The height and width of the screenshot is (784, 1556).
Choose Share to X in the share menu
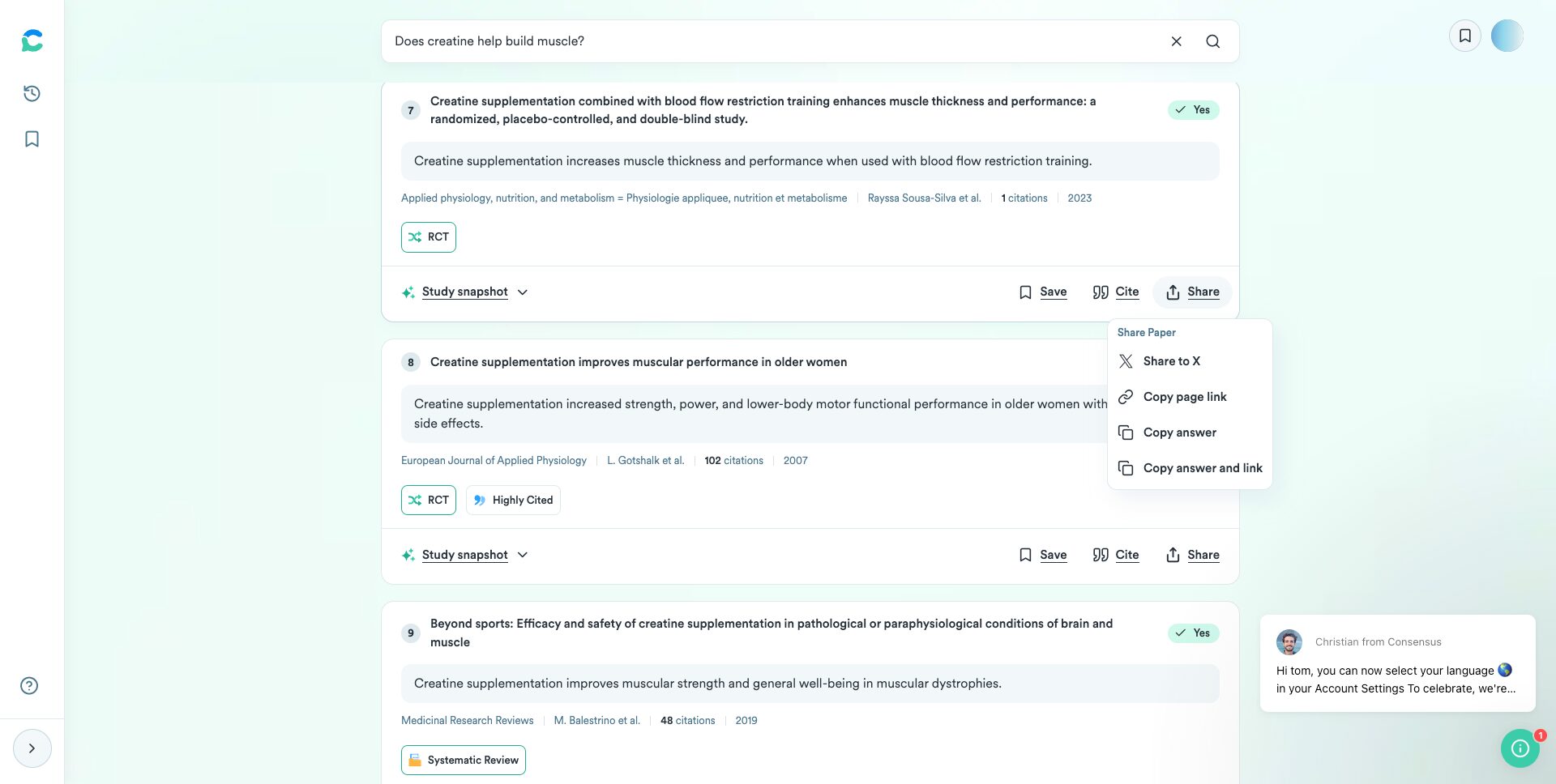1170,361
